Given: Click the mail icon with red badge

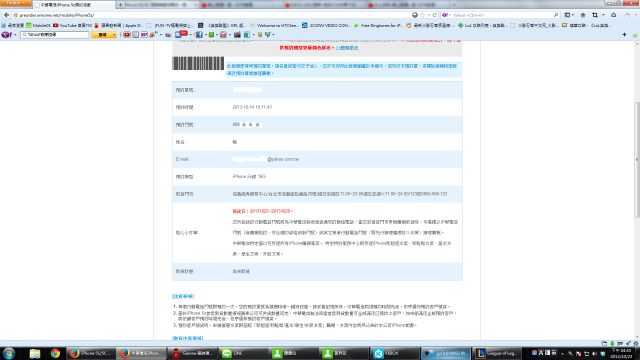Looking at the screenshot, I should tap(181, 35).
